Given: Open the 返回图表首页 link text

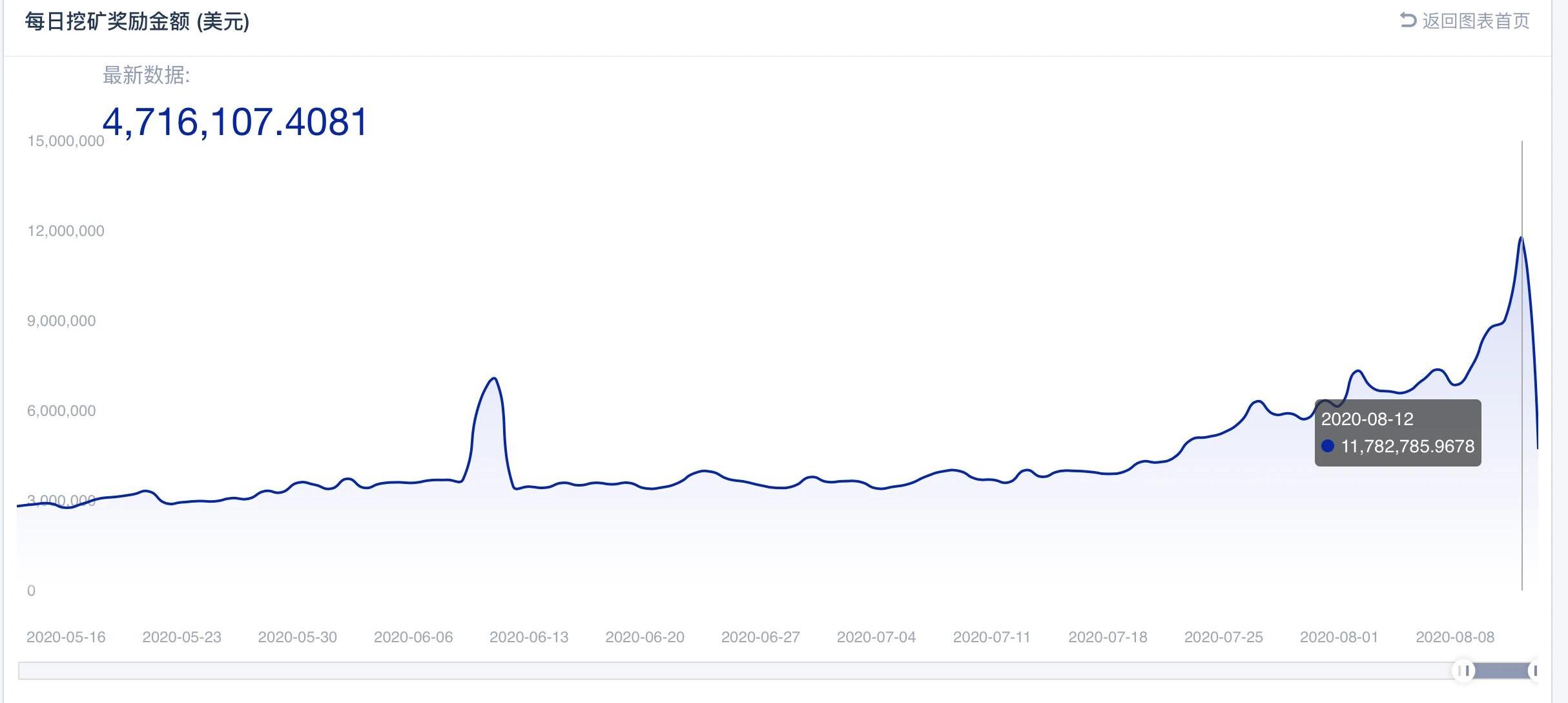Looking at the screenshot, I should (1476, 21).
